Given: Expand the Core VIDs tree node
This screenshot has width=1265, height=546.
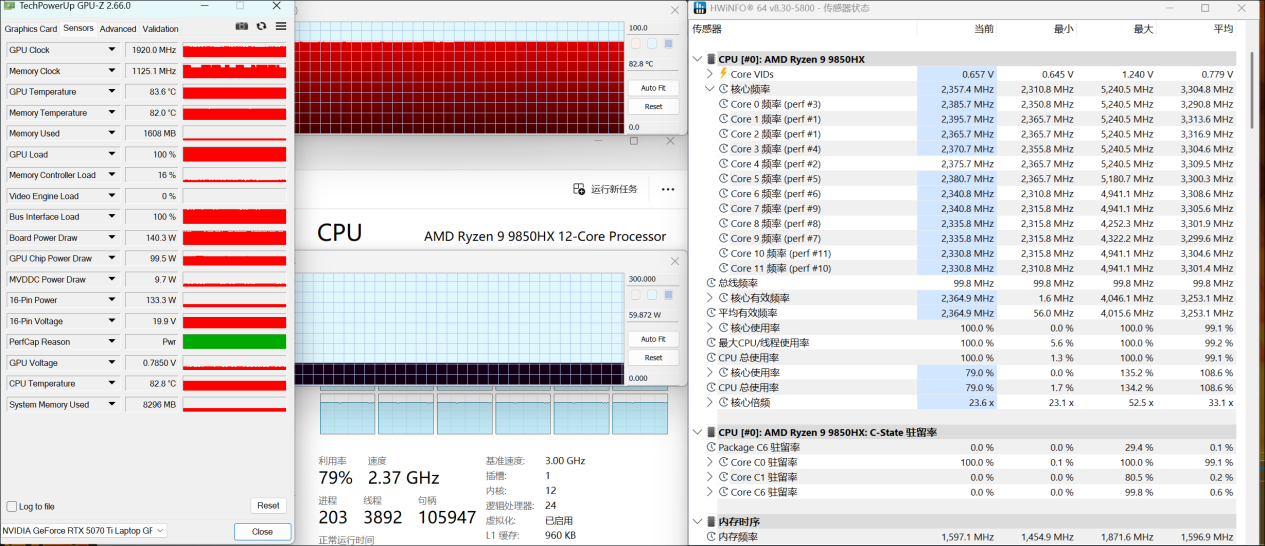Looking at the screenshot, I should coord(710,74).
